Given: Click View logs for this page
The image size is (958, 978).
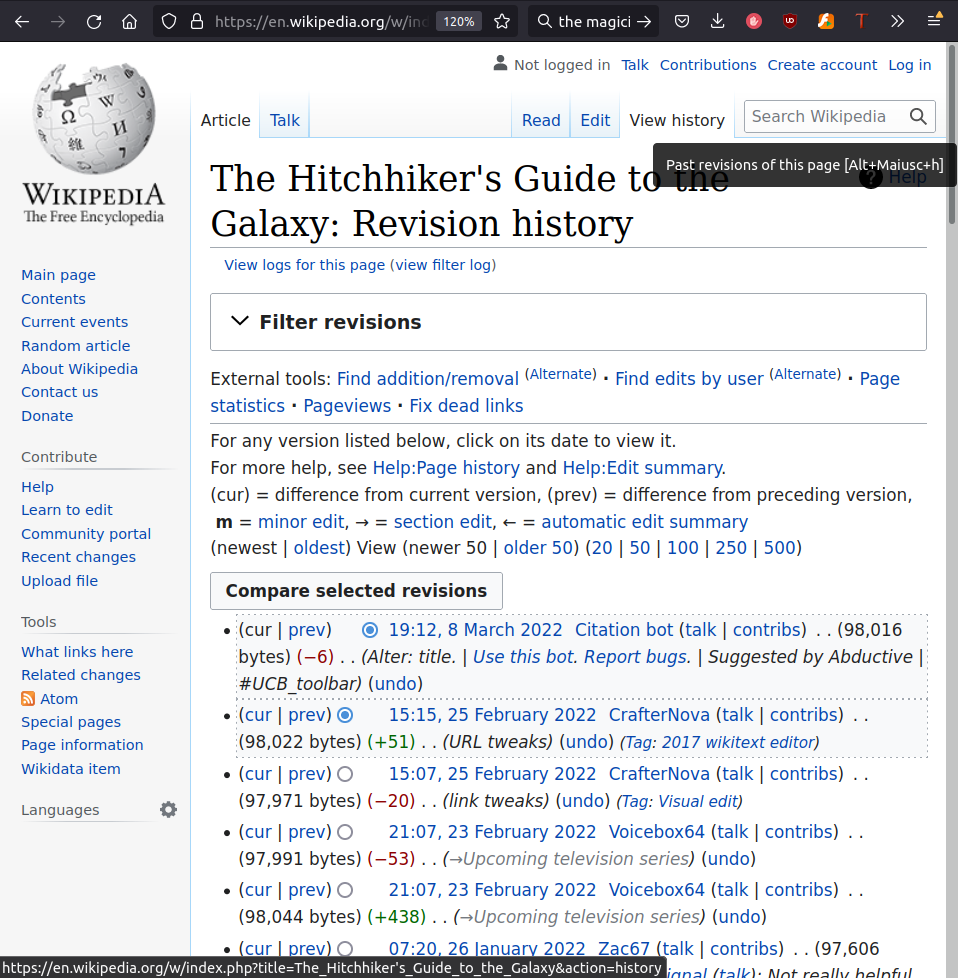Looking at the screenshot, I should (304, 265).
